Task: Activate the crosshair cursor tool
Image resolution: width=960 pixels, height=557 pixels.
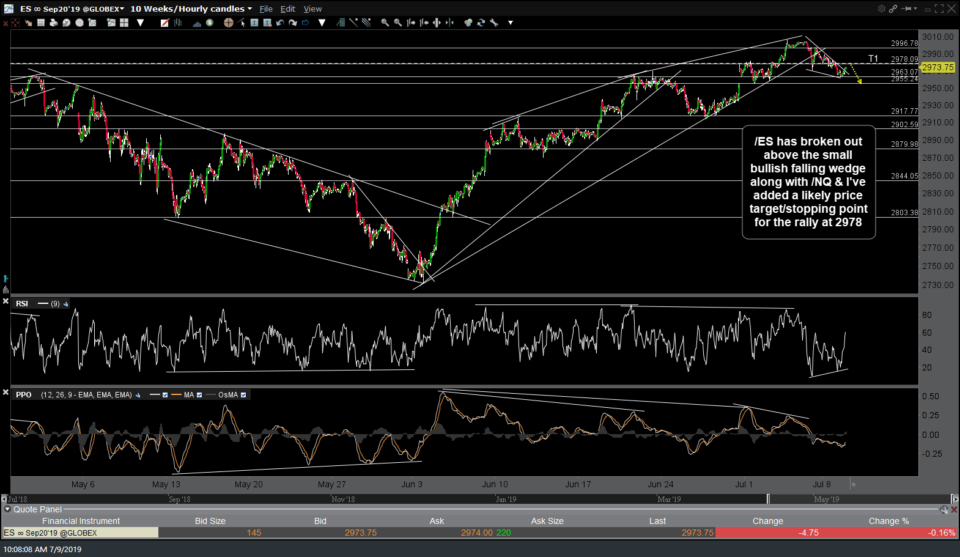Action: click(x=228, y=23)
